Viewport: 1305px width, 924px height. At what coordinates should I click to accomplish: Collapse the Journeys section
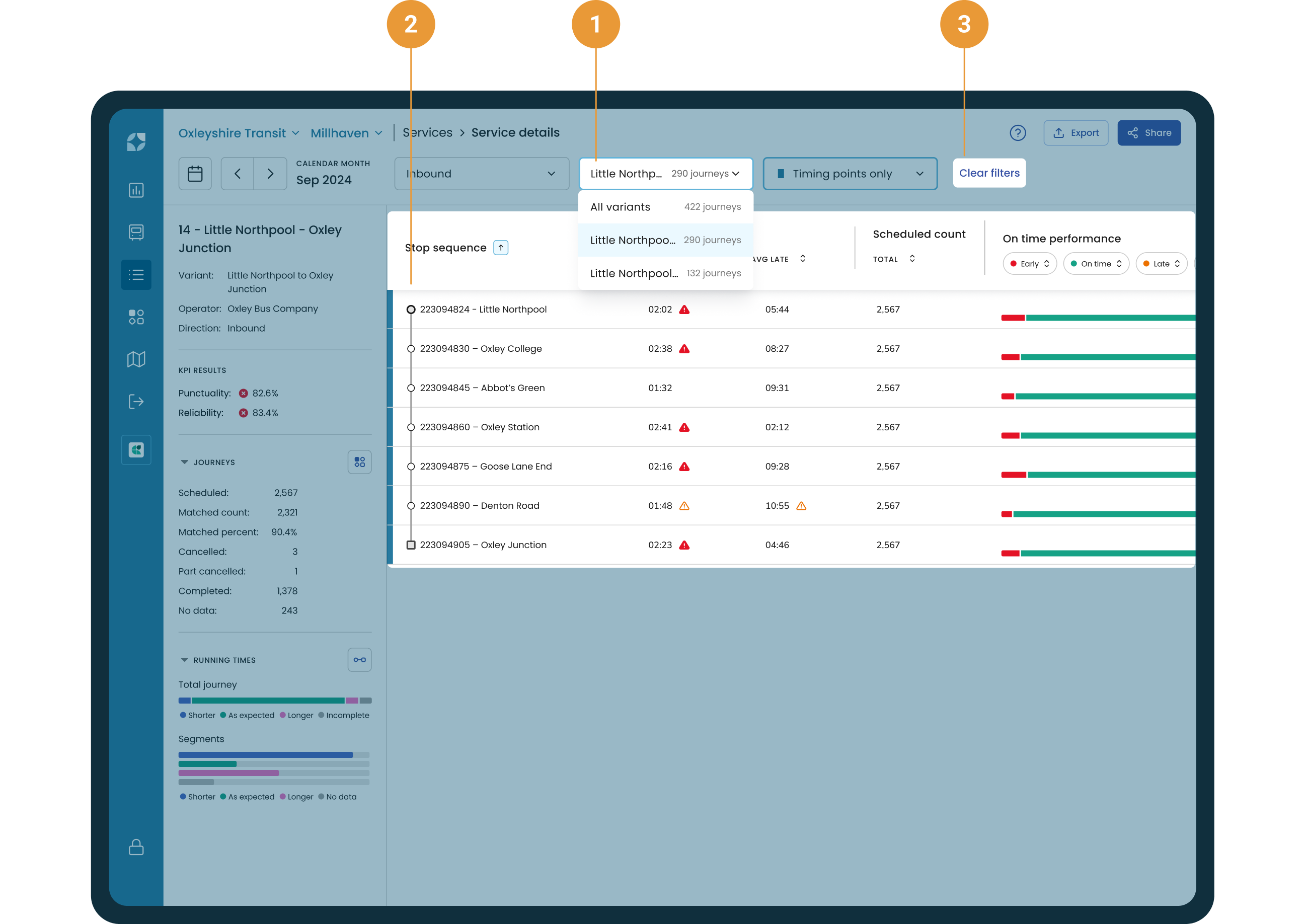(x=184, y=462)
